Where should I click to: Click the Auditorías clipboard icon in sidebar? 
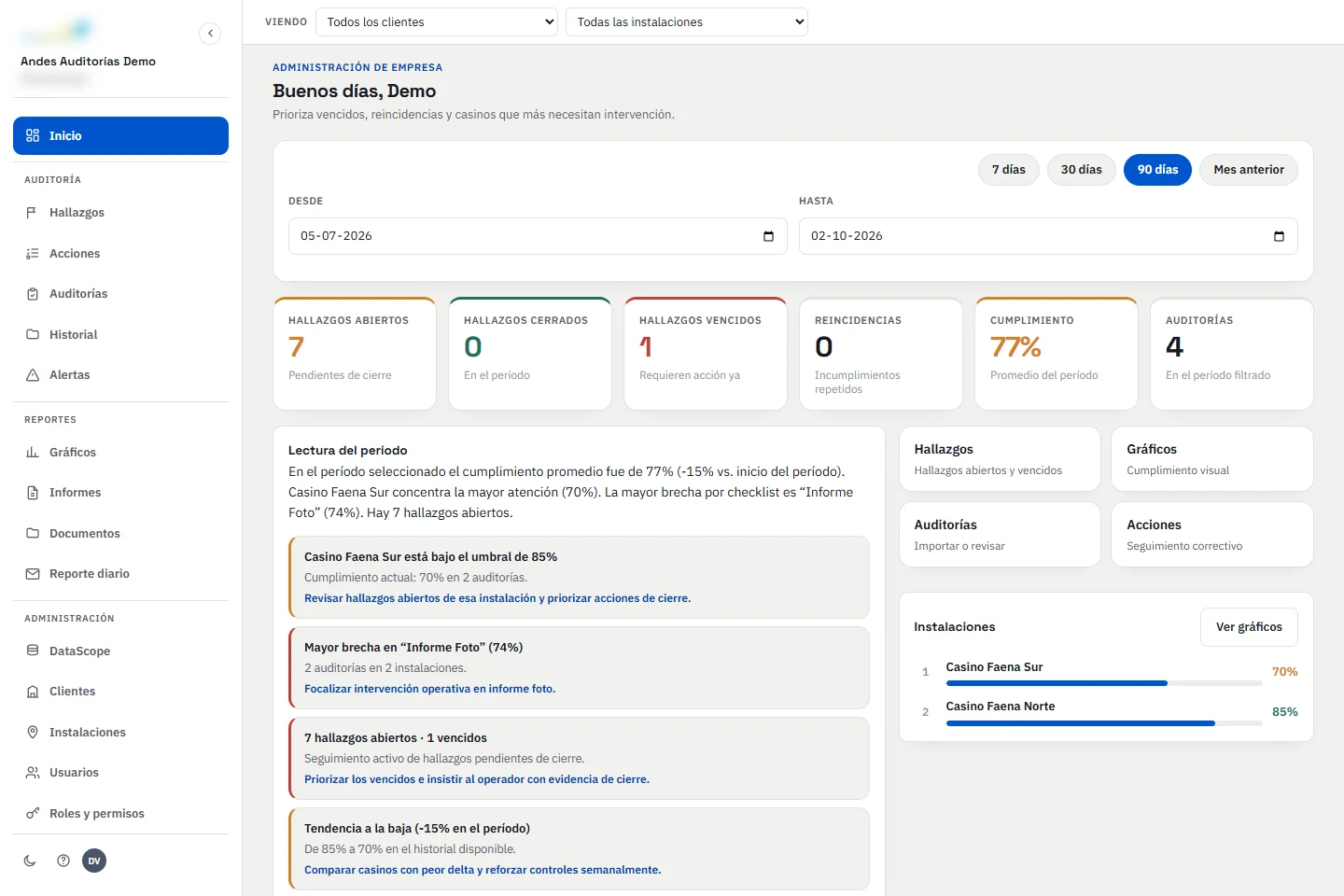click(33, 294)
